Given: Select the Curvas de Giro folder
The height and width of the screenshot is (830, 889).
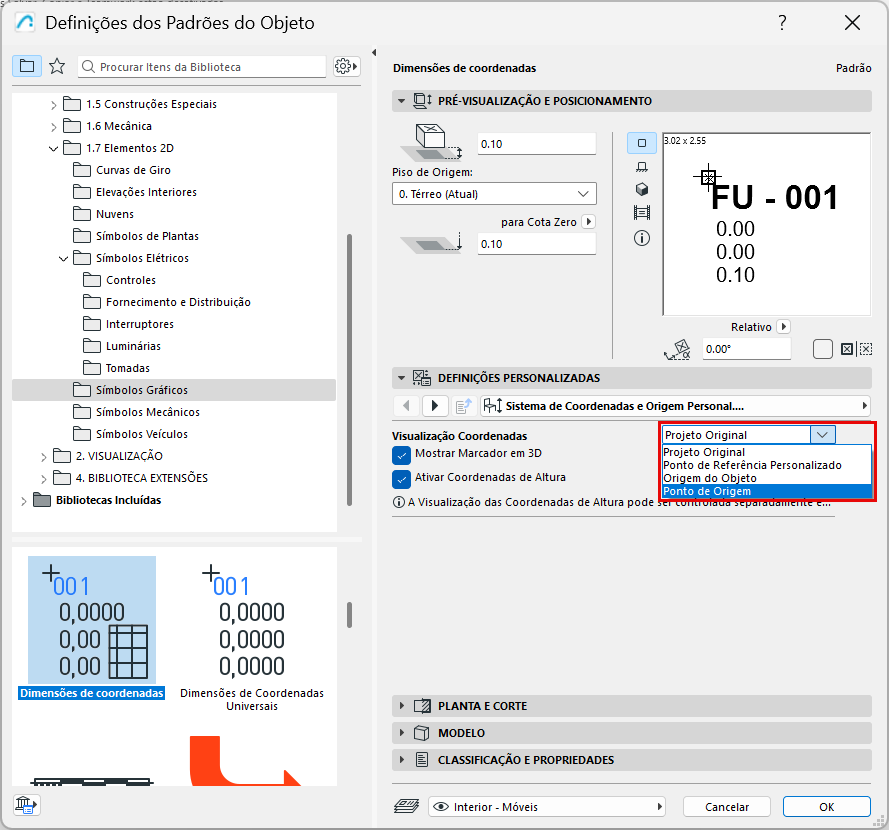Looking at the screenshot, I should pyautogui.click(x=133, y=170).
